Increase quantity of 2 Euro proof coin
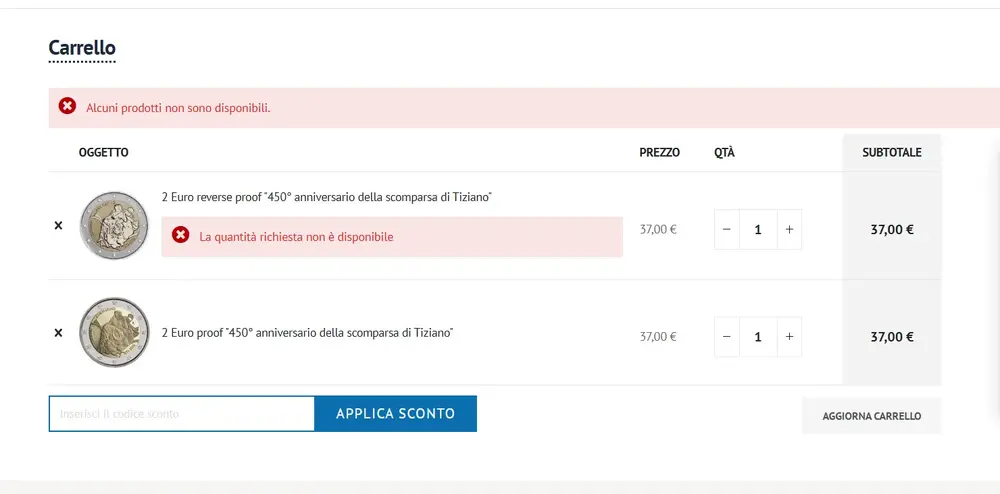 tap(789, 337)
